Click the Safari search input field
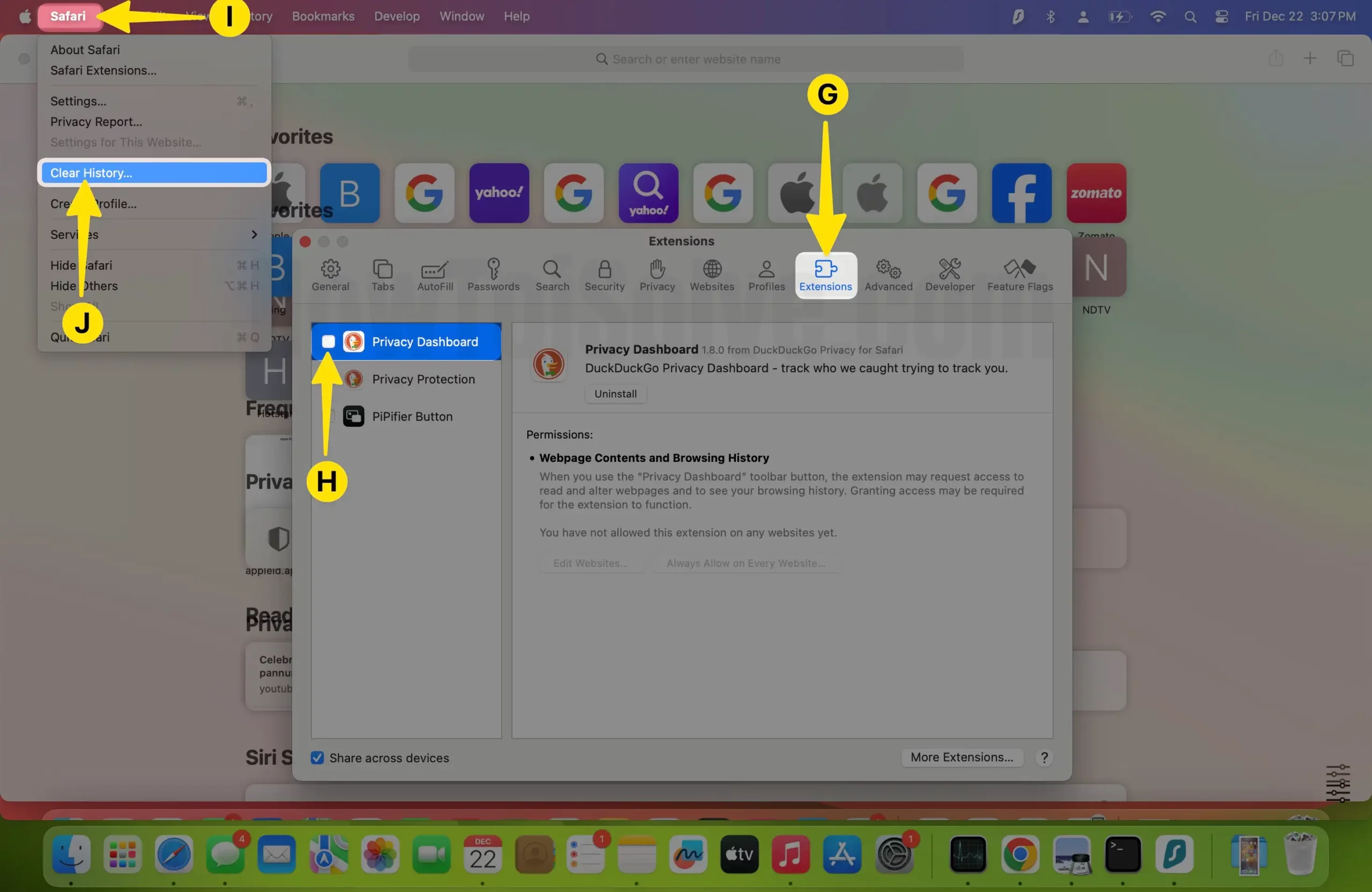The image size is (1372, 892). coord(686,58)
